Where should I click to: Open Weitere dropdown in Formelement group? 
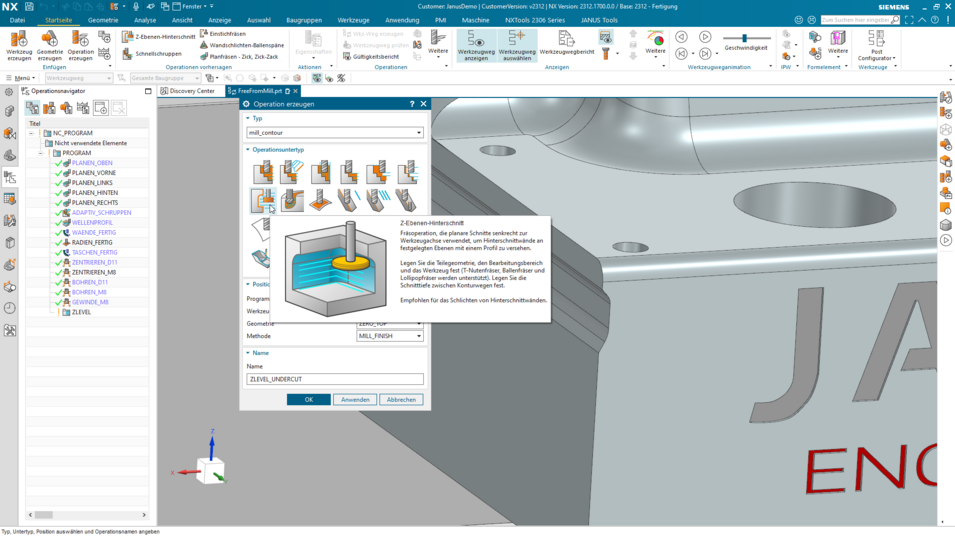pos(838,43)
